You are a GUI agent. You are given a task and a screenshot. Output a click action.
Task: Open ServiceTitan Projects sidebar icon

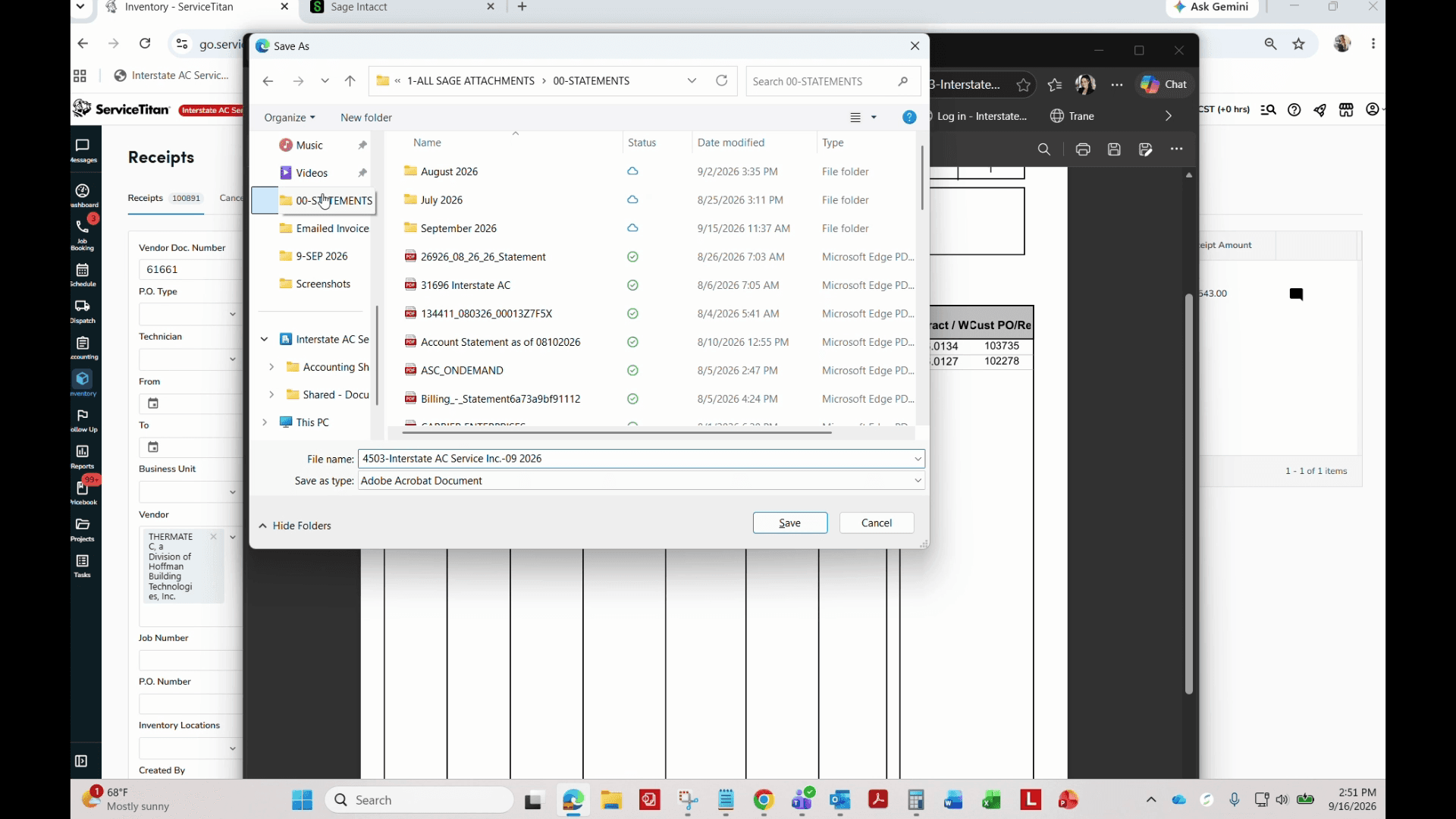tap(83, 529)
